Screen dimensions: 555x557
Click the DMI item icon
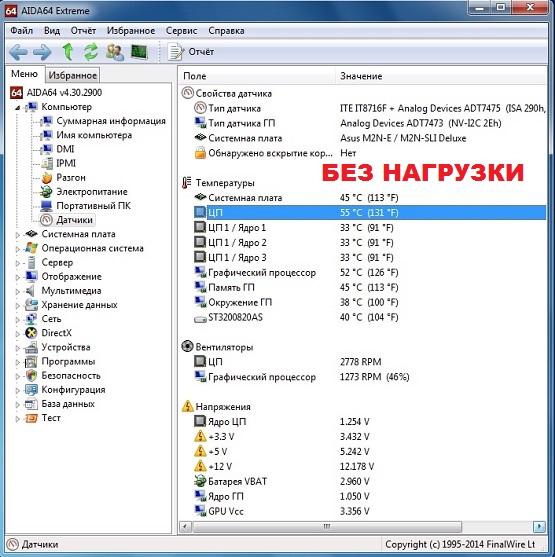pyautogui.click(x=47, y=149)
